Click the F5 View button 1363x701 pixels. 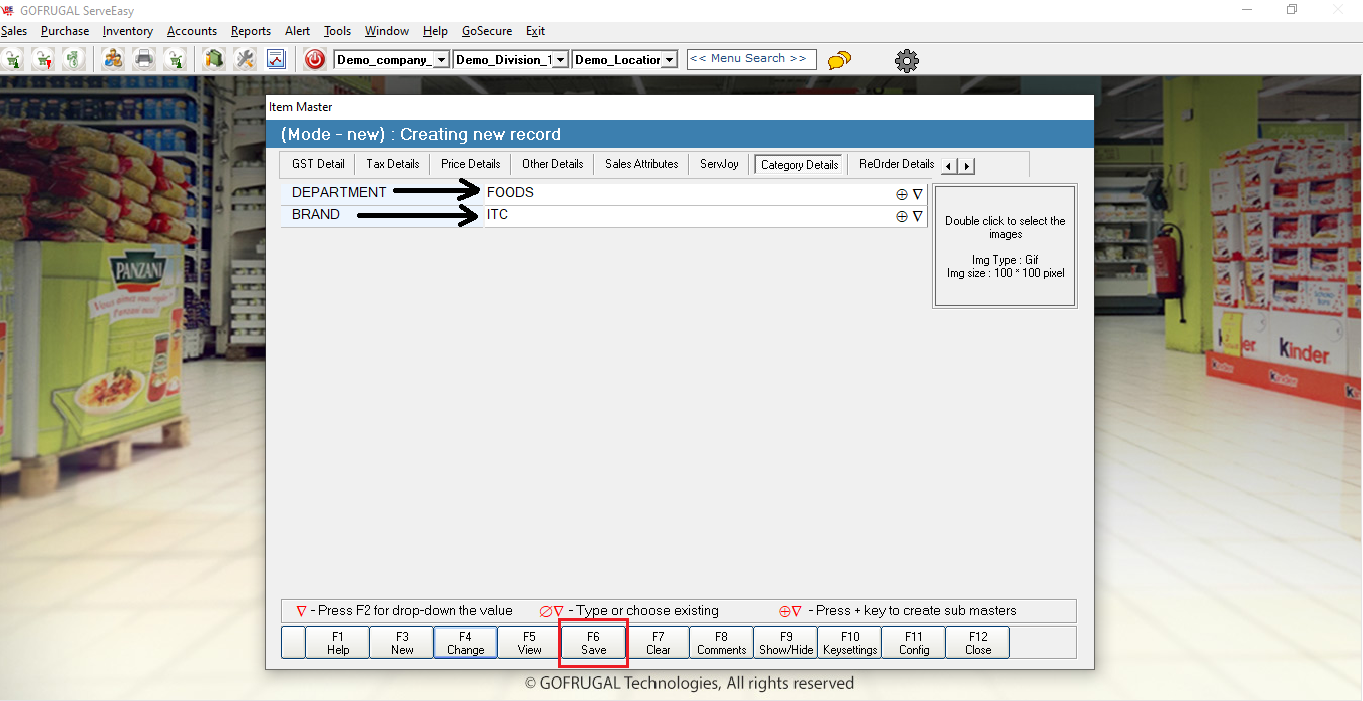click(530, 643)
